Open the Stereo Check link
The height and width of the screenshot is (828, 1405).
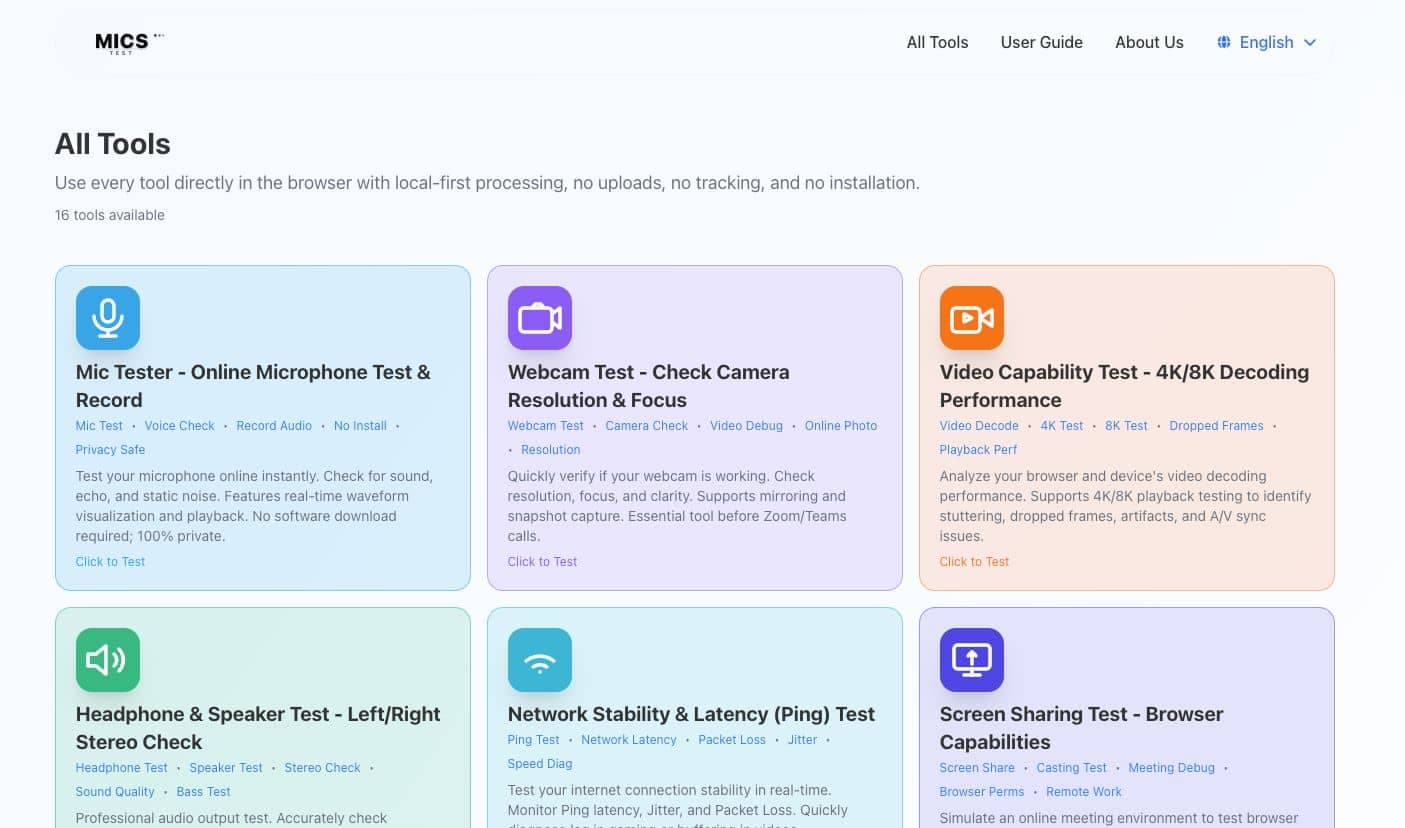point(322,767)
